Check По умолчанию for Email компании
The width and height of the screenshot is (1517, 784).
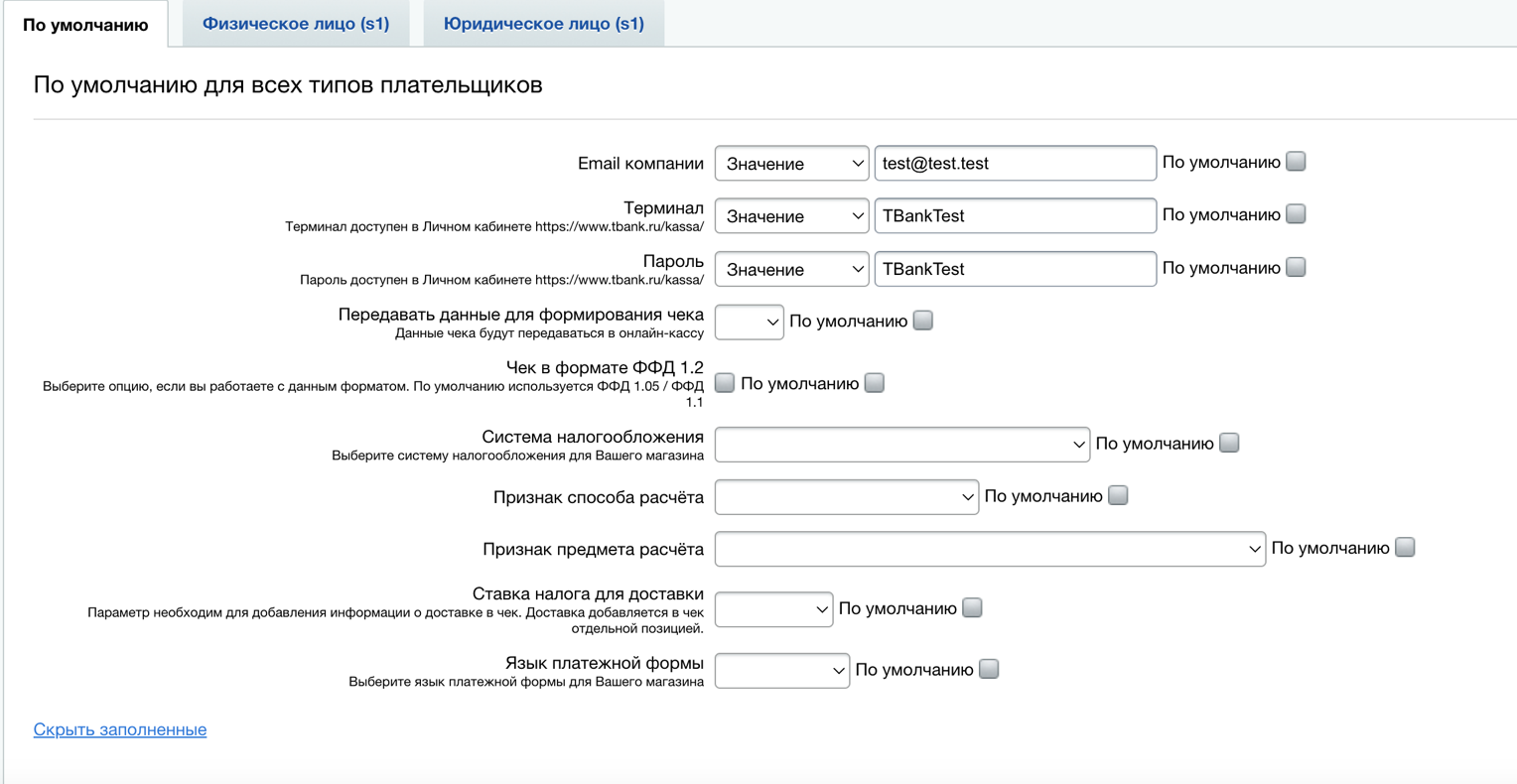pyautogui.click(x=1296, y=162)
